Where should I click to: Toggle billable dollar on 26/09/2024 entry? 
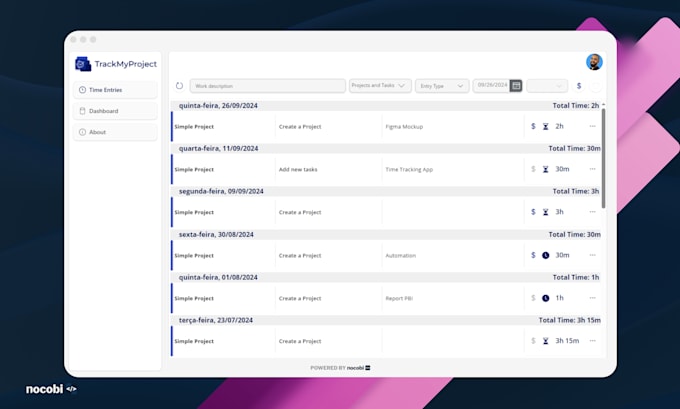(533, 126)
